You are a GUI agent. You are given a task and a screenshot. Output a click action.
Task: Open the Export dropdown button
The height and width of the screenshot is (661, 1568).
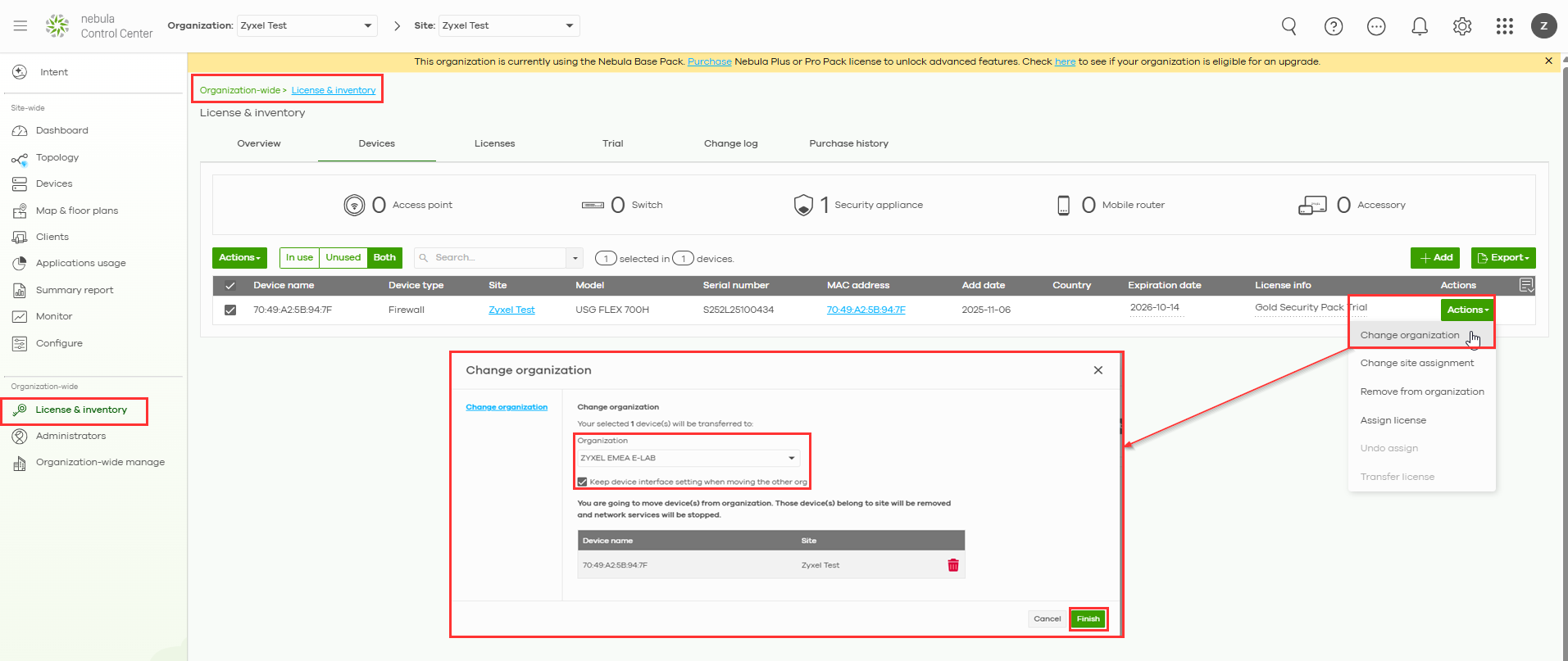pyautogui.click(x=1503, y=258)
